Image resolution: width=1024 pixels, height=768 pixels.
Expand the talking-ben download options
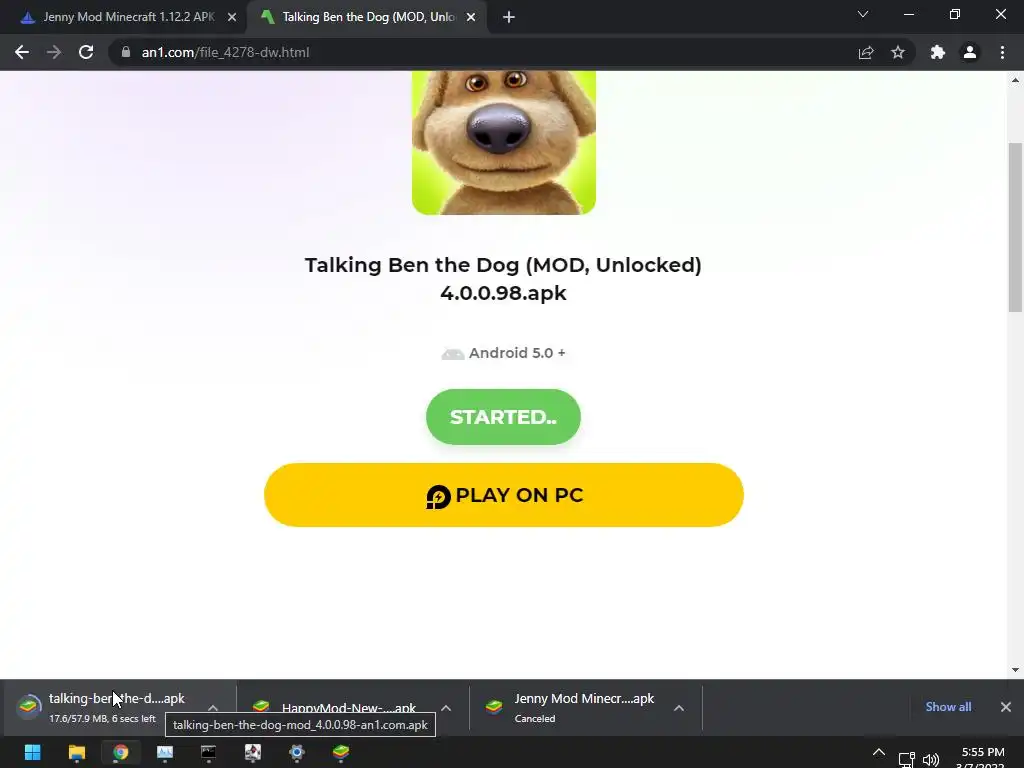pyautogui.click(x=213, y=708)
